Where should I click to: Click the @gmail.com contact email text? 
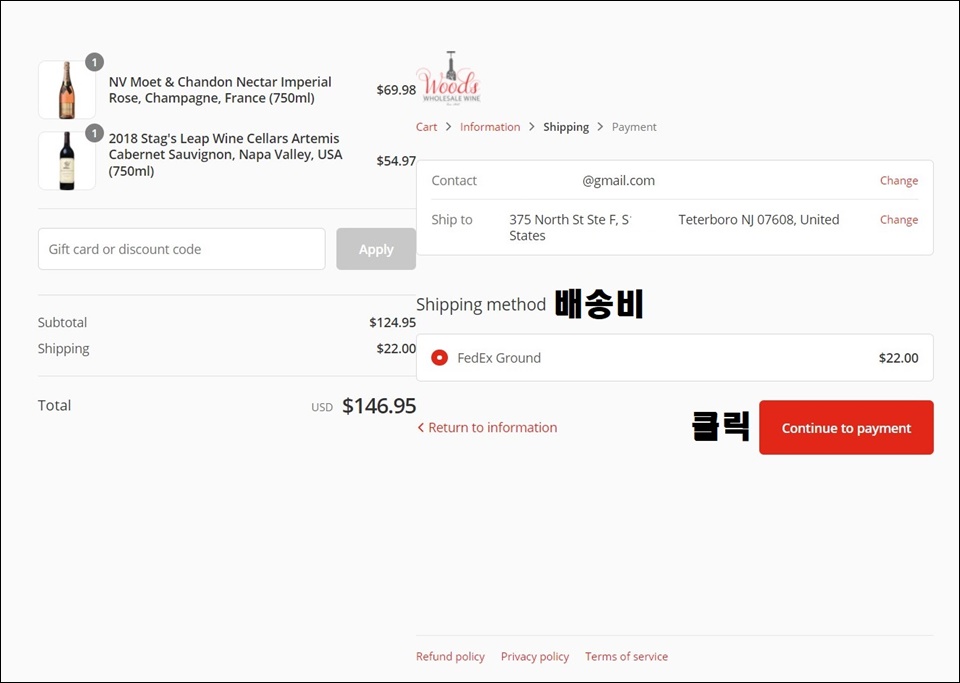[x=618, y=181]
